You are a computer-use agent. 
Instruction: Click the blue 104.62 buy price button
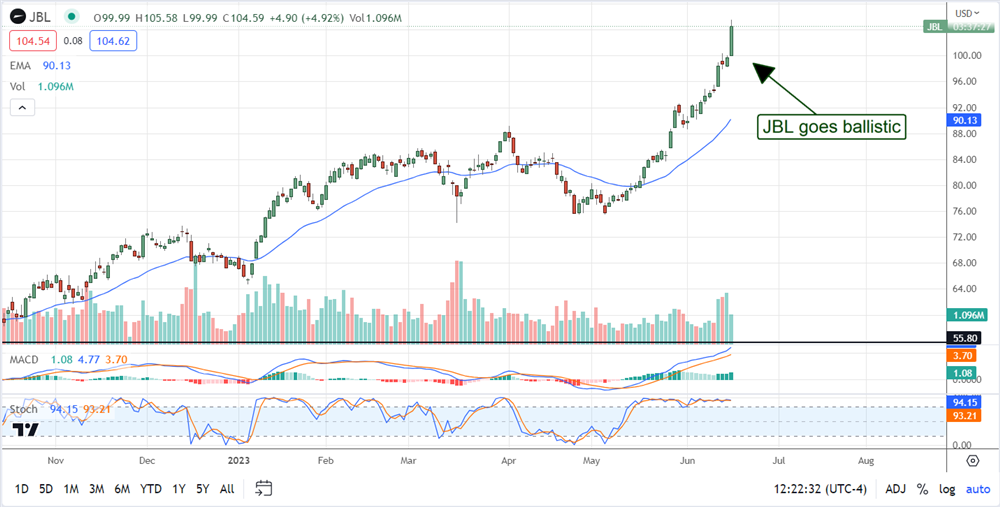[x=115, y=41]
